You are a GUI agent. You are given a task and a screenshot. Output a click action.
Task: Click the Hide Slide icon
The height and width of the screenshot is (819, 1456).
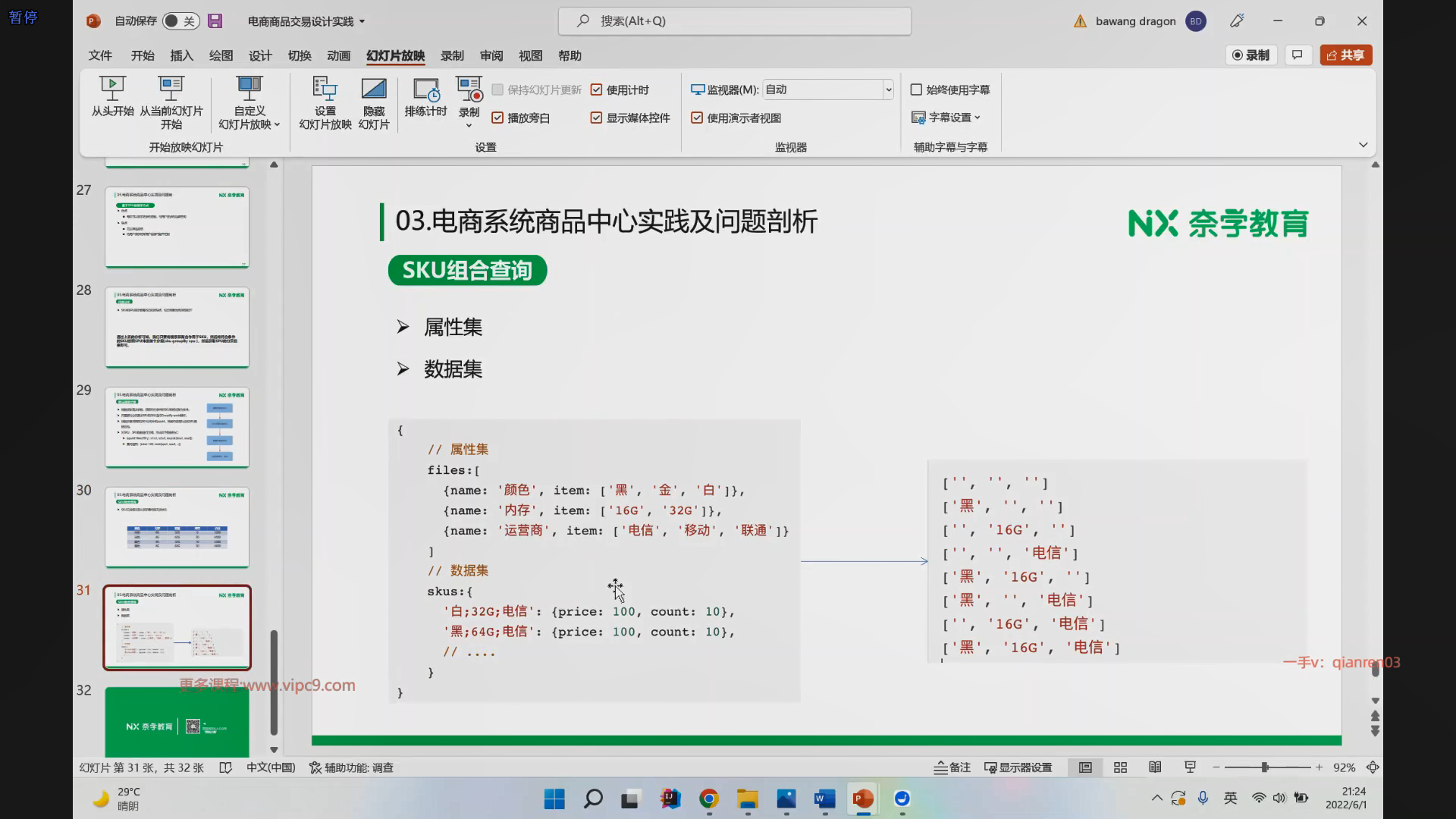373,89
